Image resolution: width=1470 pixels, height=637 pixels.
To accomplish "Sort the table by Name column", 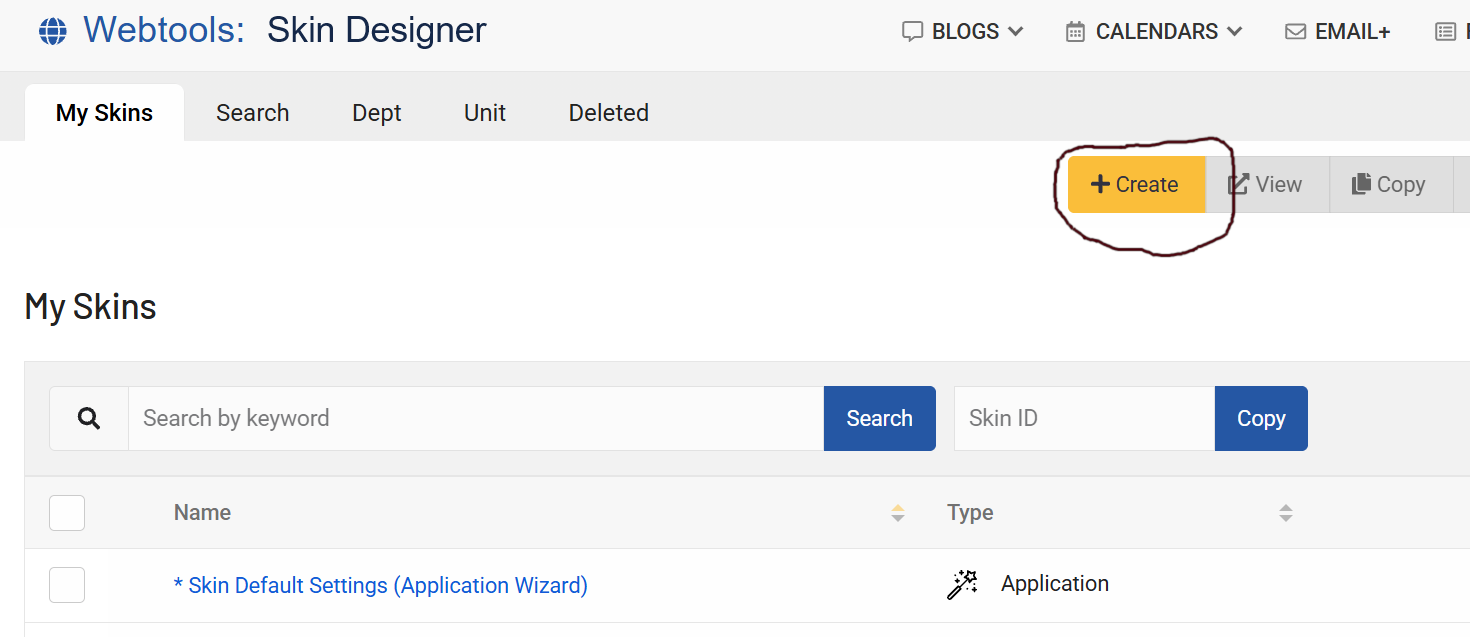I will pos(897,513).
